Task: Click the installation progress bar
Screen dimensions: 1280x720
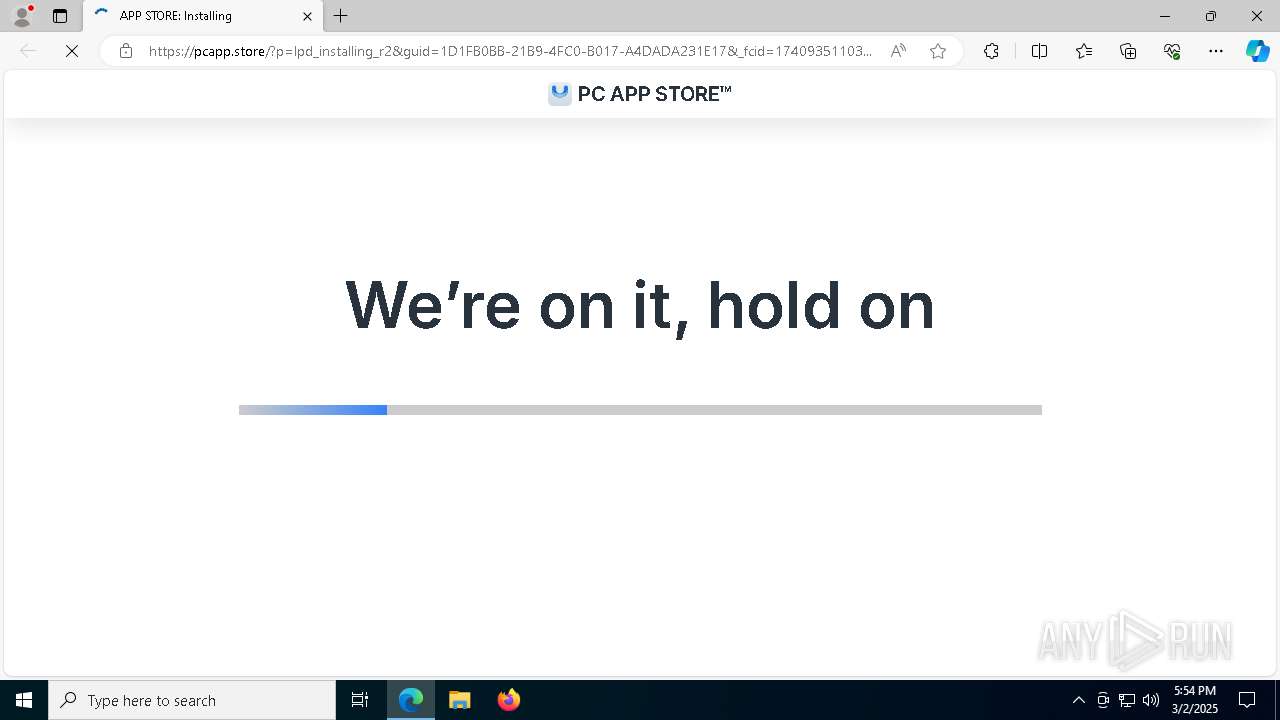Action: [x=640, y=410]
